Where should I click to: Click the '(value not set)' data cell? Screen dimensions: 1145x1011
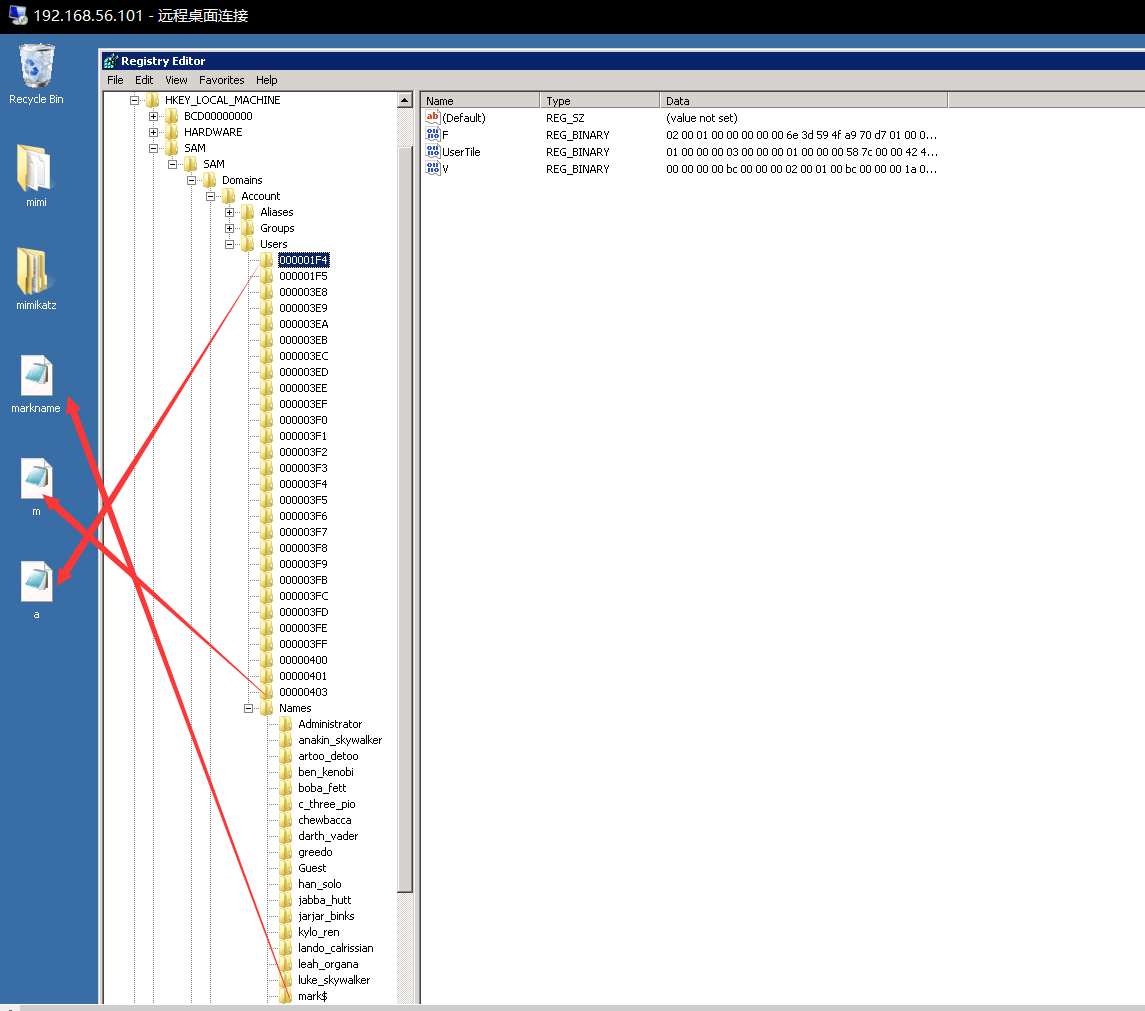tap(701, 118)
